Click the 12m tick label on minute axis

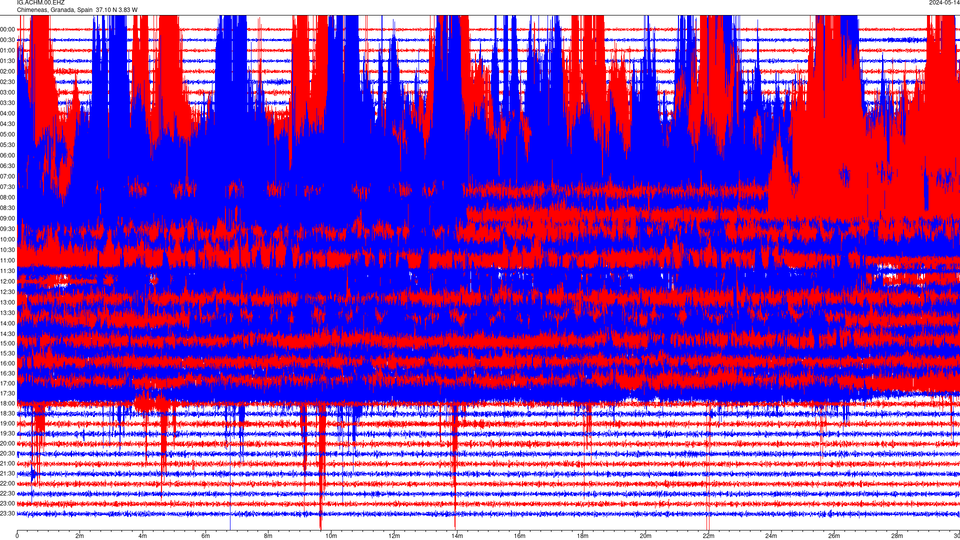(x=394, y=536)
